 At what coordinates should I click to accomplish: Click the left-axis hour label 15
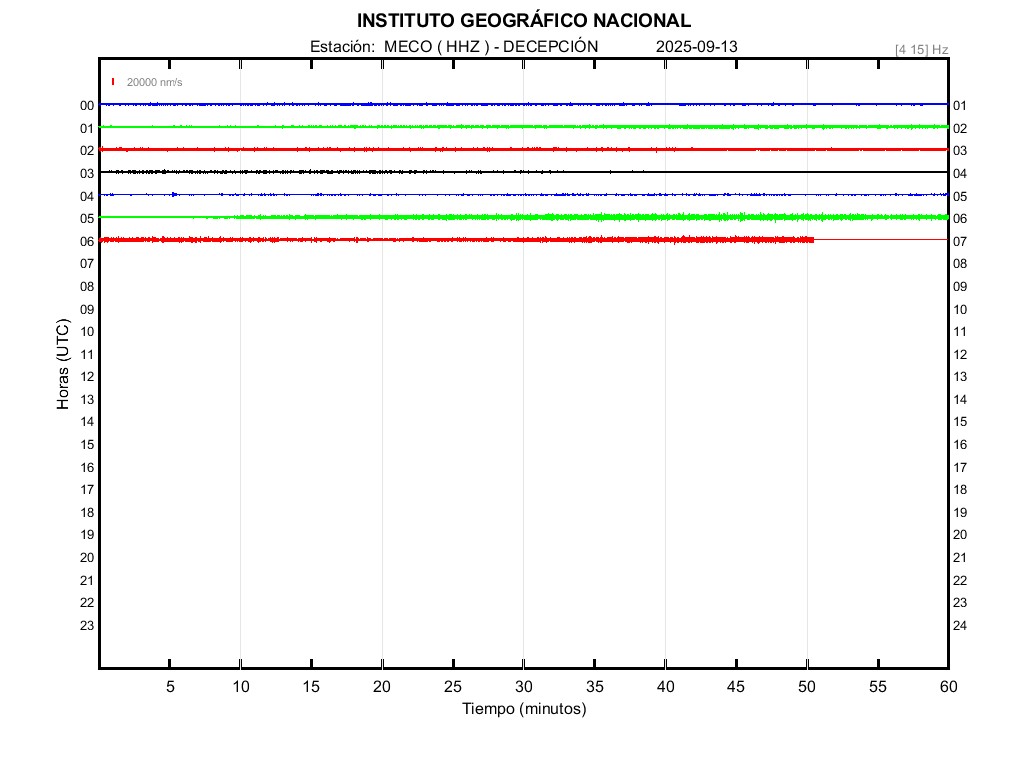pyautogui.click(x=87, y=445)
